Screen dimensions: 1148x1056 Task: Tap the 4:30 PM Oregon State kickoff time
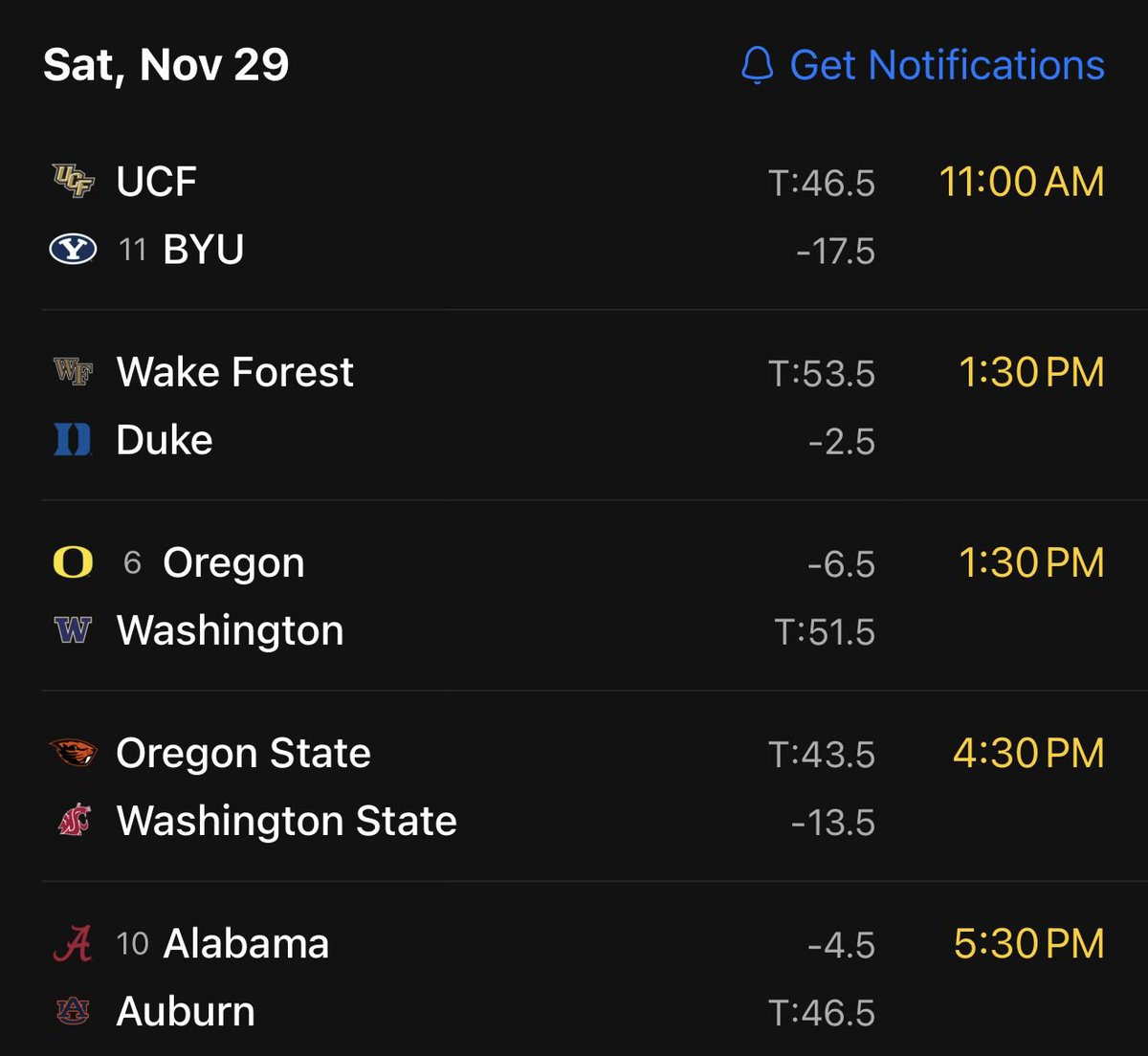coord(1028,753)
